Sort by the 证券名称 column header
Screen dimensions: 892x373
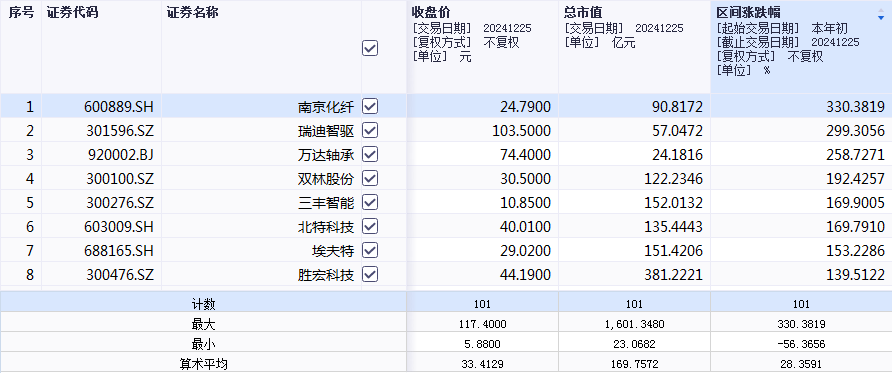point(192,13)
